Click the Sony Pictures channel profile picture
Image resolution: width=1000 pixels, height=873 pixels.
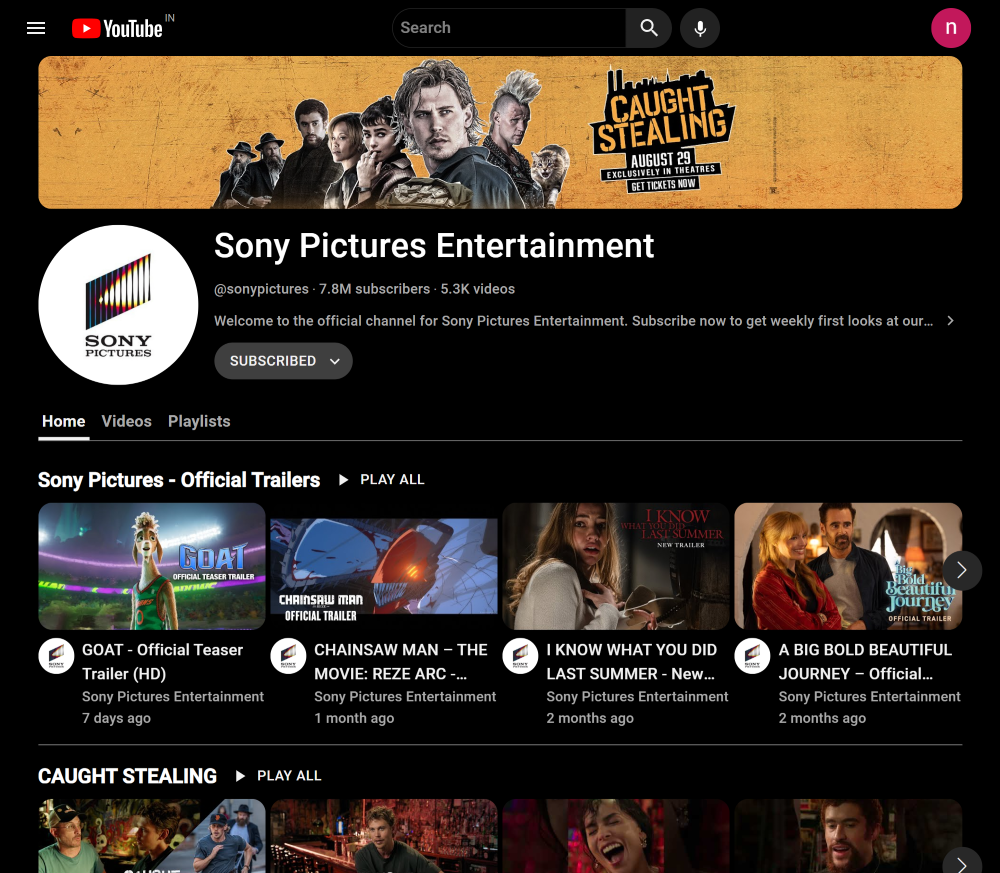(118, 305)
